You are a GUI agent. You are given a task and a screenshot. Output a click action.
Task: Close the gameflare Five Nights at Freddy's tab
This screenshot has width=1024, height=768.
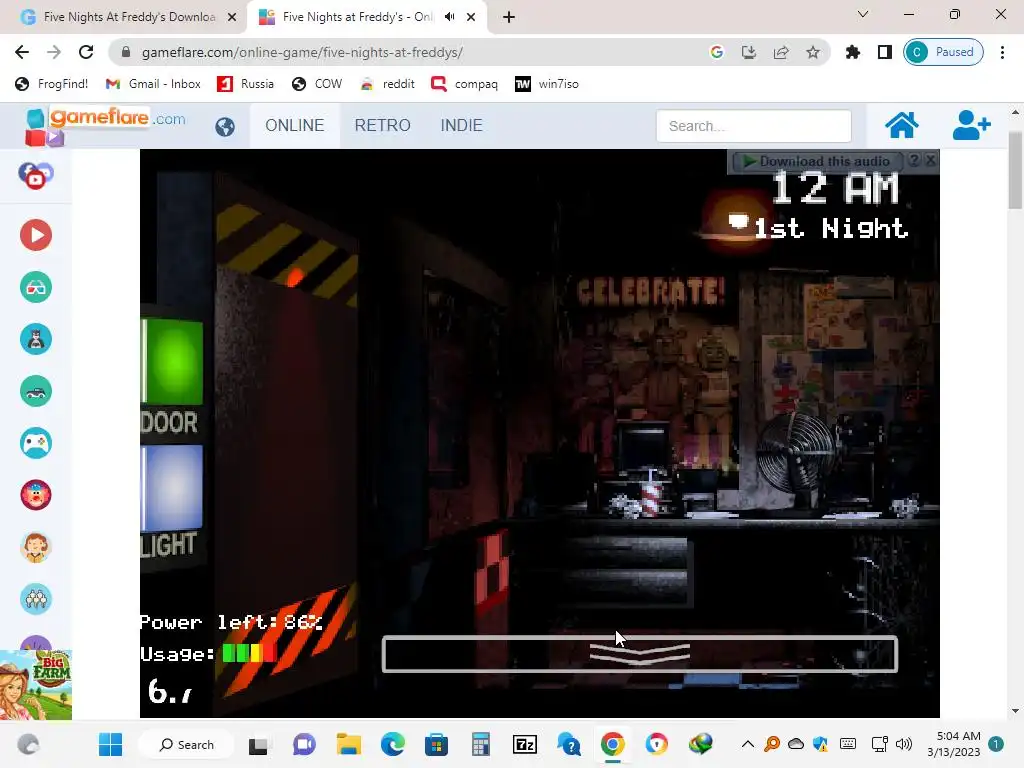pyautogui.click(x=471, y=17)
